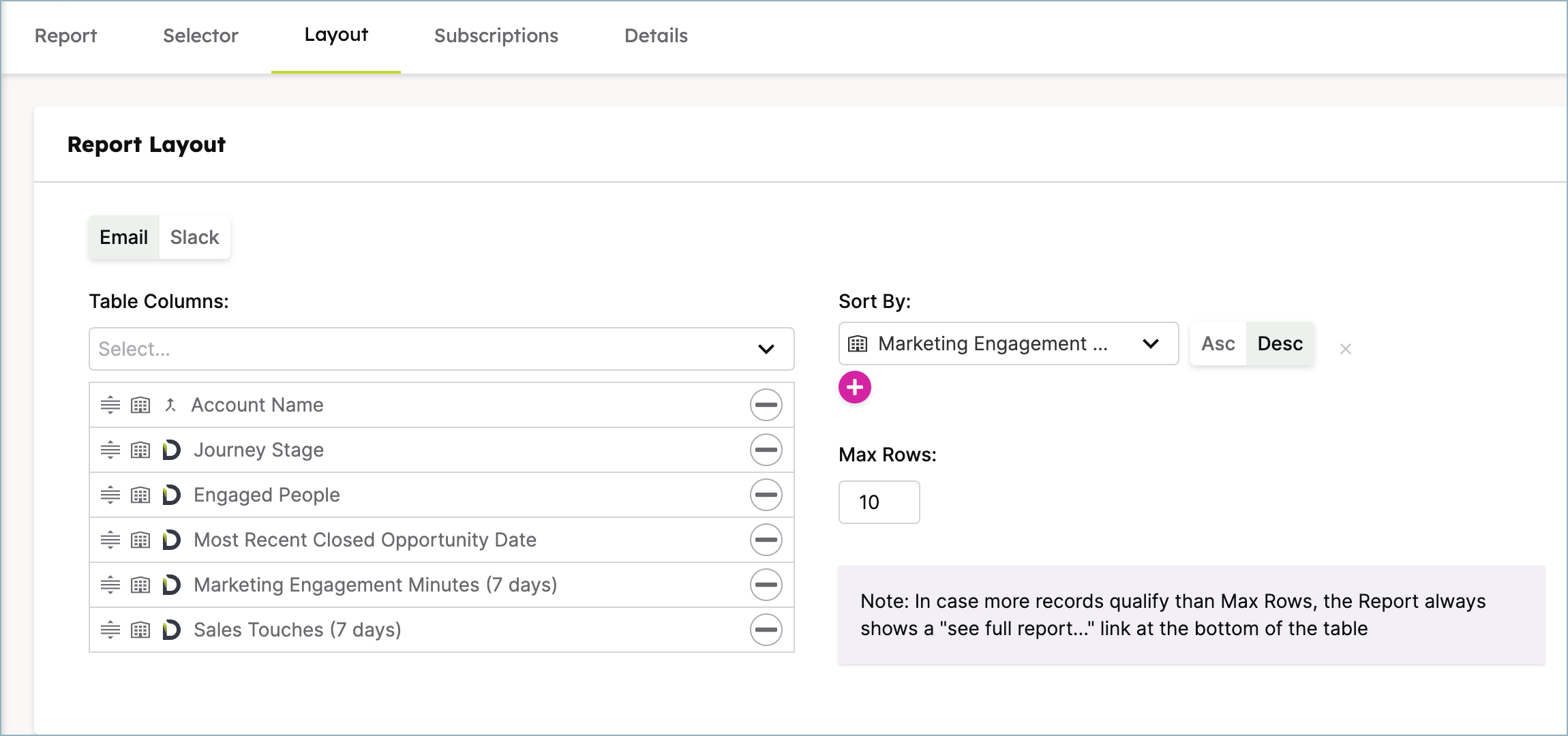Open the Report tab
Image resolution: width=1568 pixels, height=736 pixels.
[65, 35]
